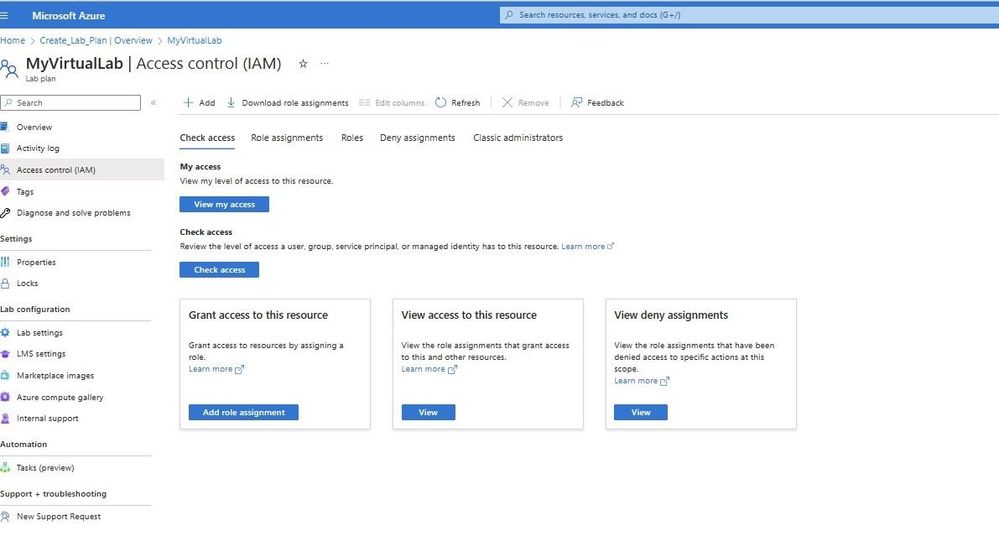The image size is (999, 557).
Task: Click the New Support Request icon
Action: click(x=5, y=516)
